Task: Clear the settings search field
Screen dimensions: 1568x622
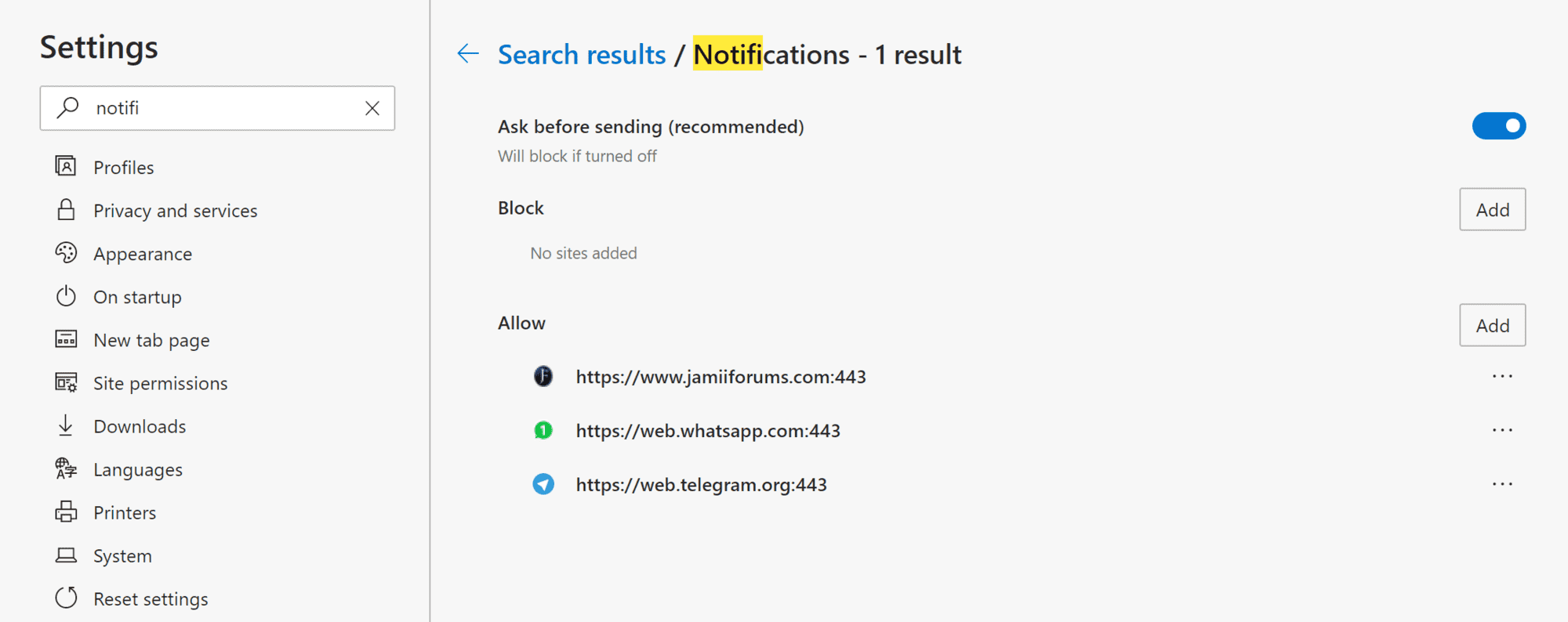Action: point(372,108)
